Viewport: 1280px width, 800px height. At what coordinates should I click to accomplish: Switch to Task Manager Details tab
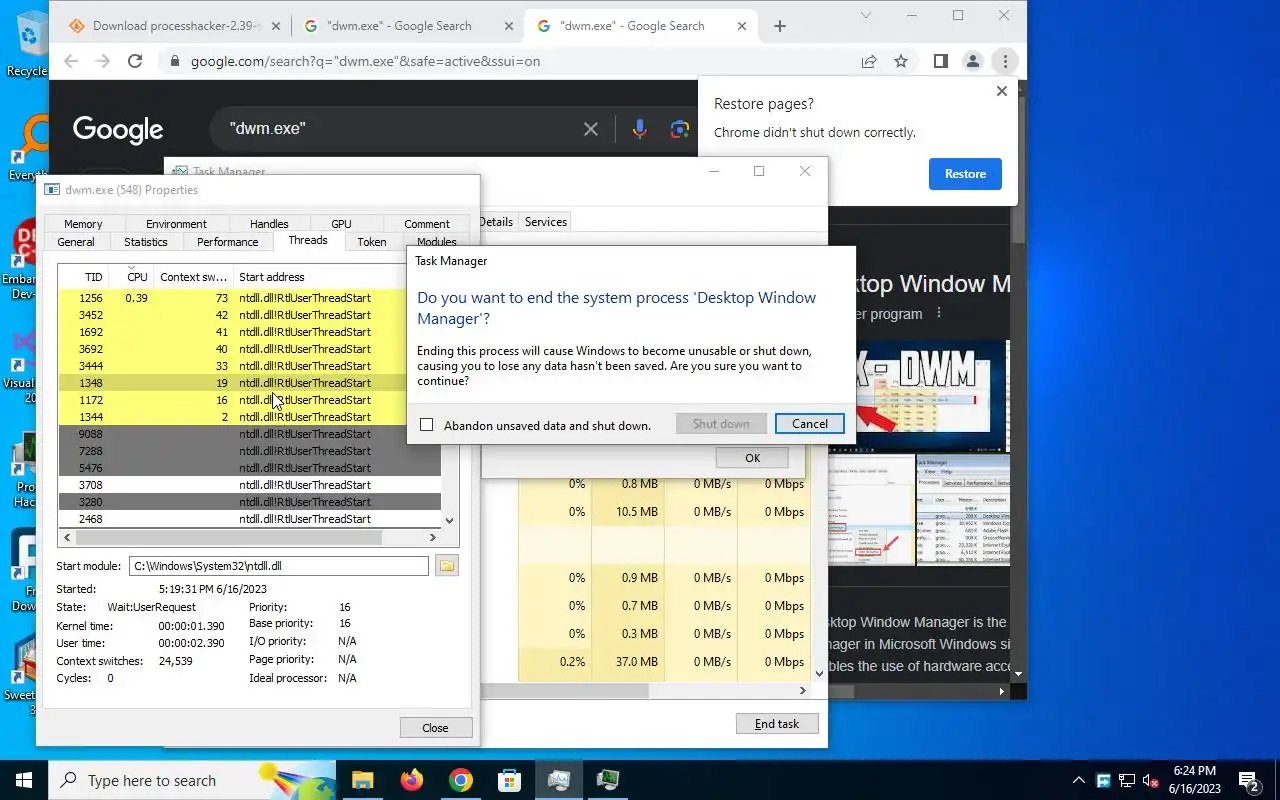pyautogui.click(x=496, y=222)
